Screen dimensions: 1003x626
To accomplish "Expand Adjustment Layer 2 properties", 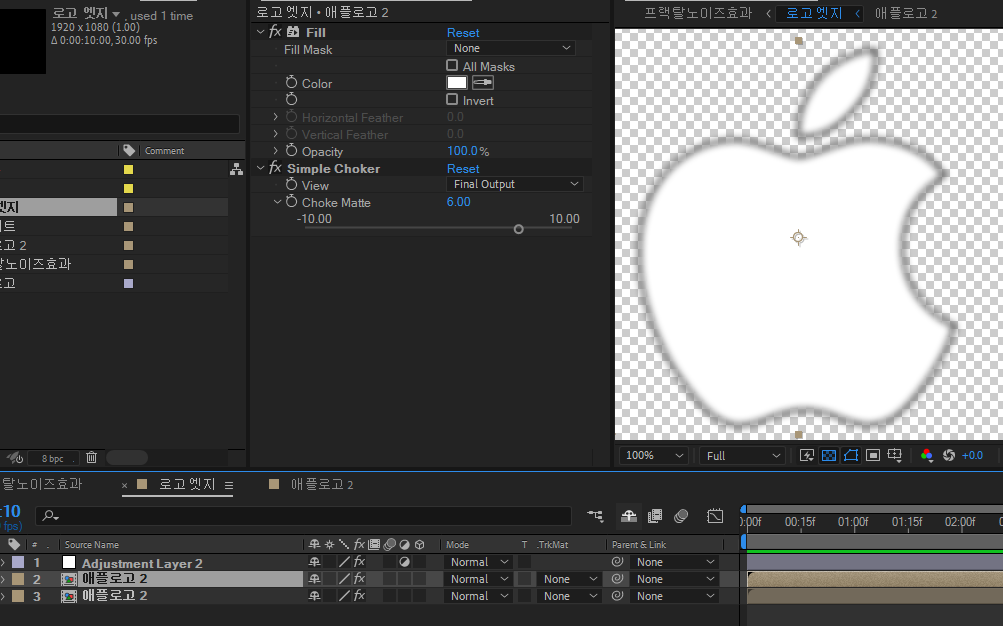I will (3, 562).
